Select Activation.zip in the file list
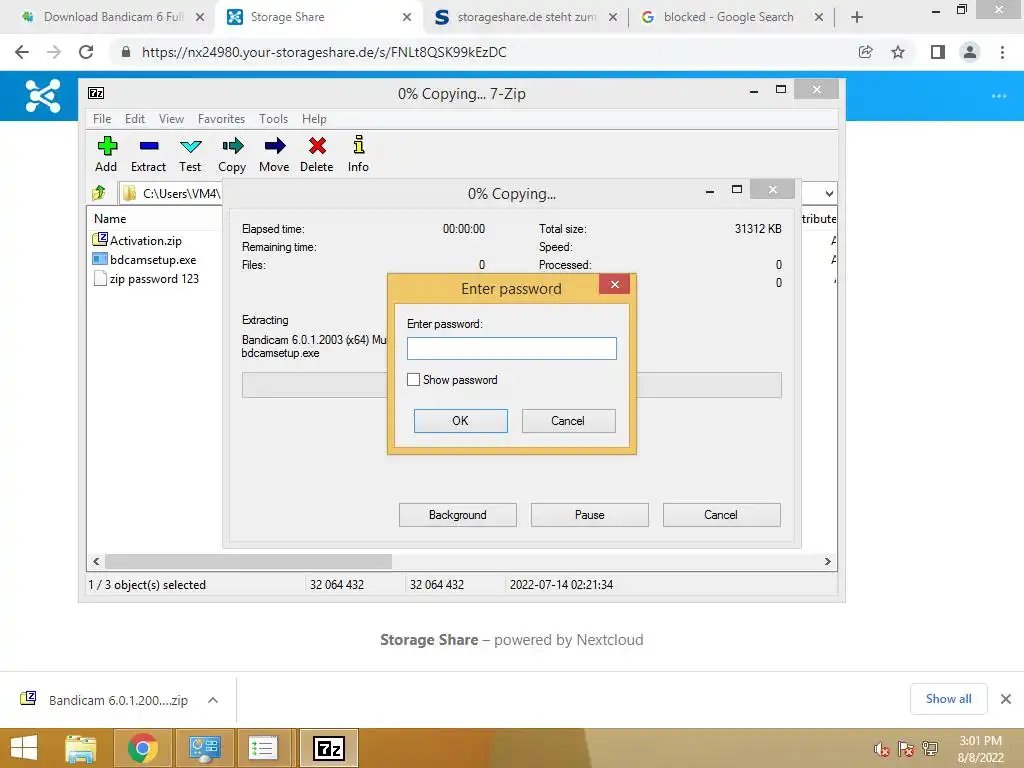 tap(146, 241)
